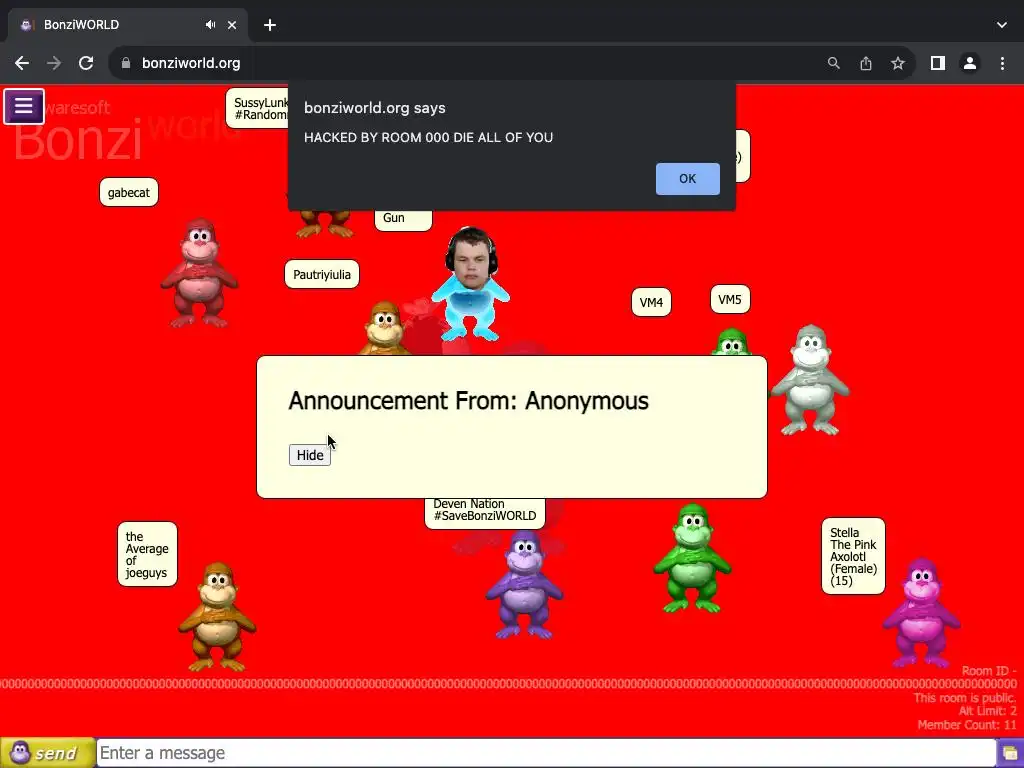Expand the tab search chevron

coord(1002,25)
